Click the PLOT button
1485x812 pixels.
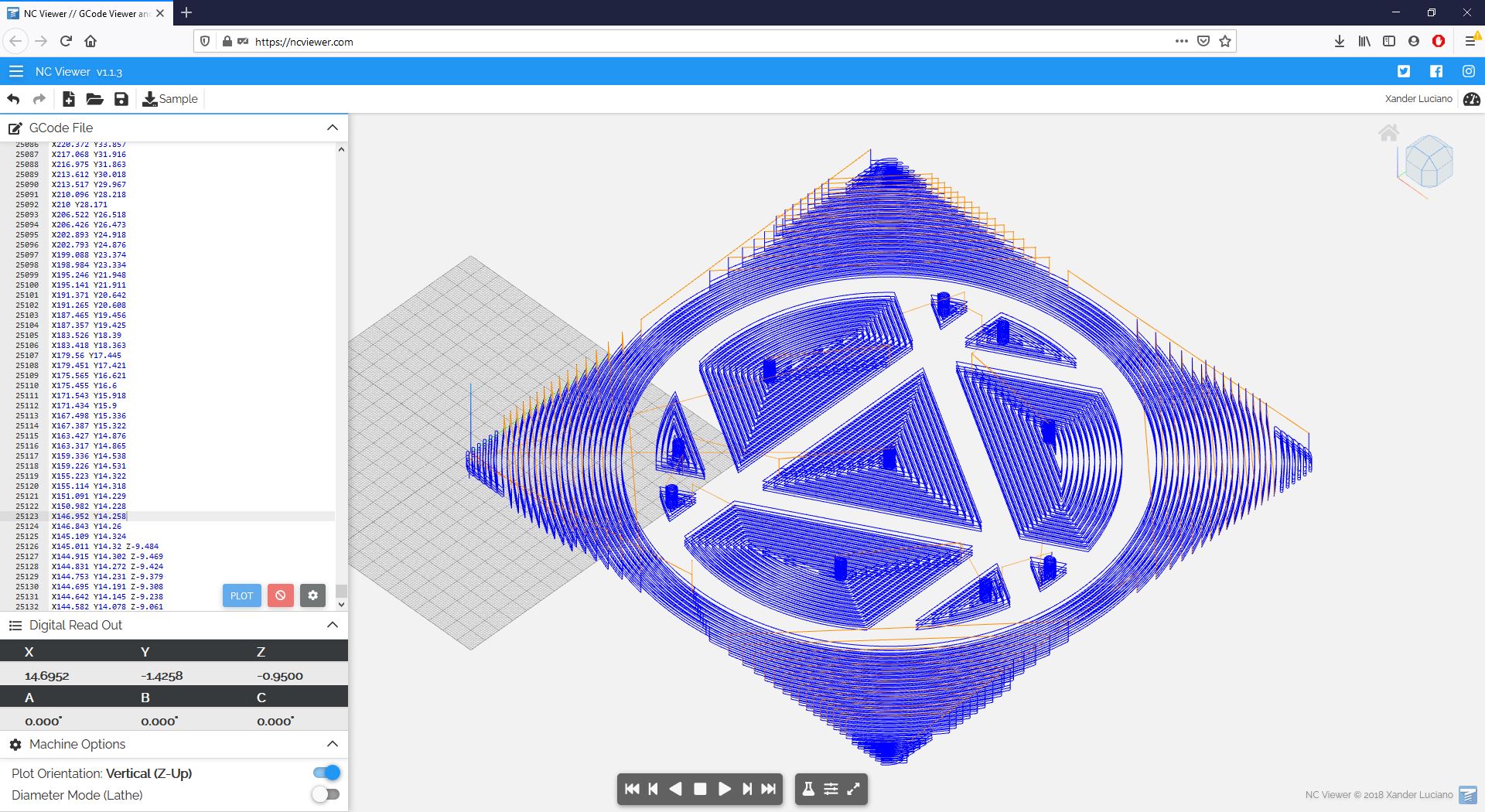coord(241,595)
